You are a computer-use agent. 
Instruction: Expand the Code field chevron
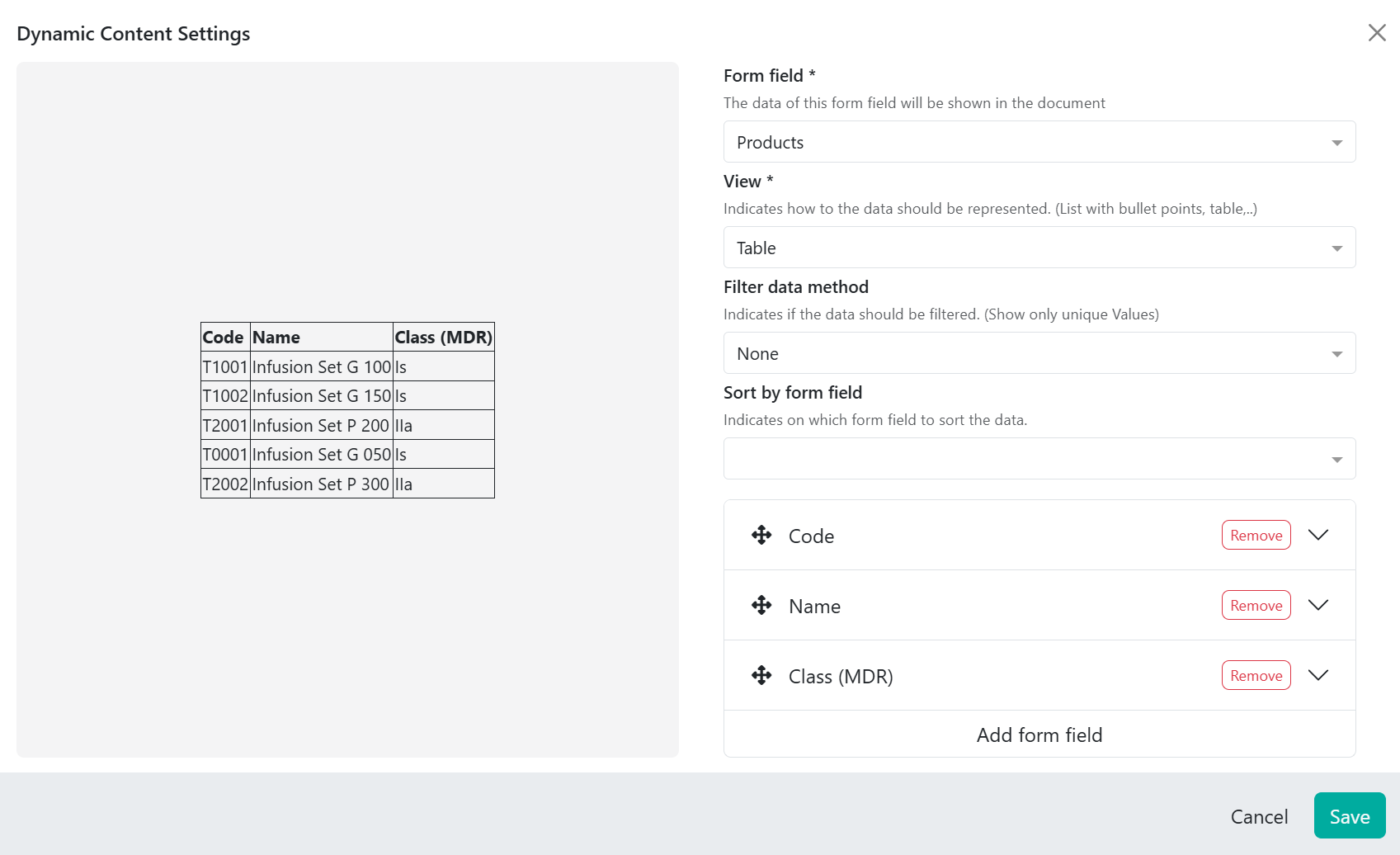tap(1318, 535)
